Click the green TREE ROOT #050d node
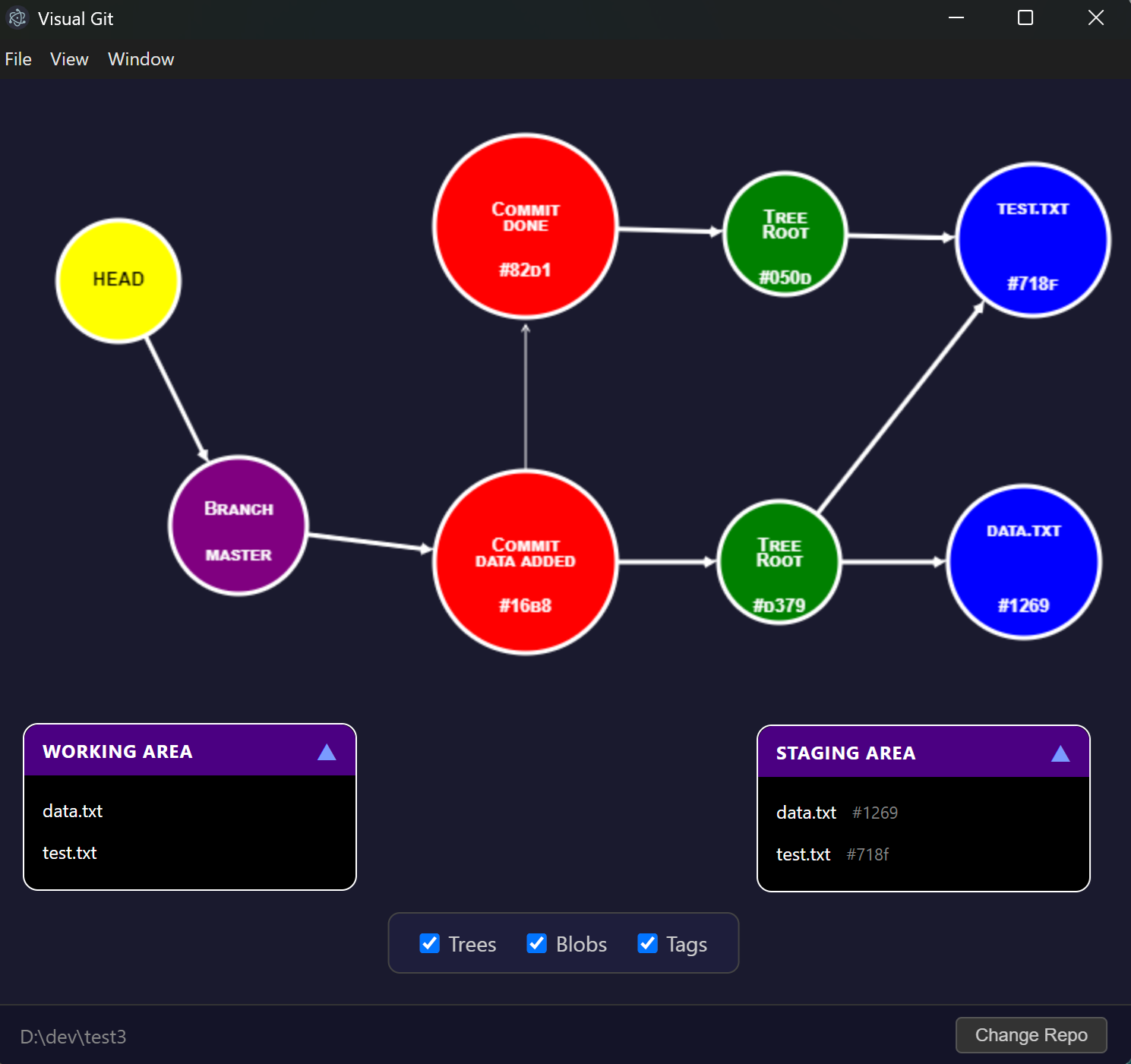 tap(785, 232)
